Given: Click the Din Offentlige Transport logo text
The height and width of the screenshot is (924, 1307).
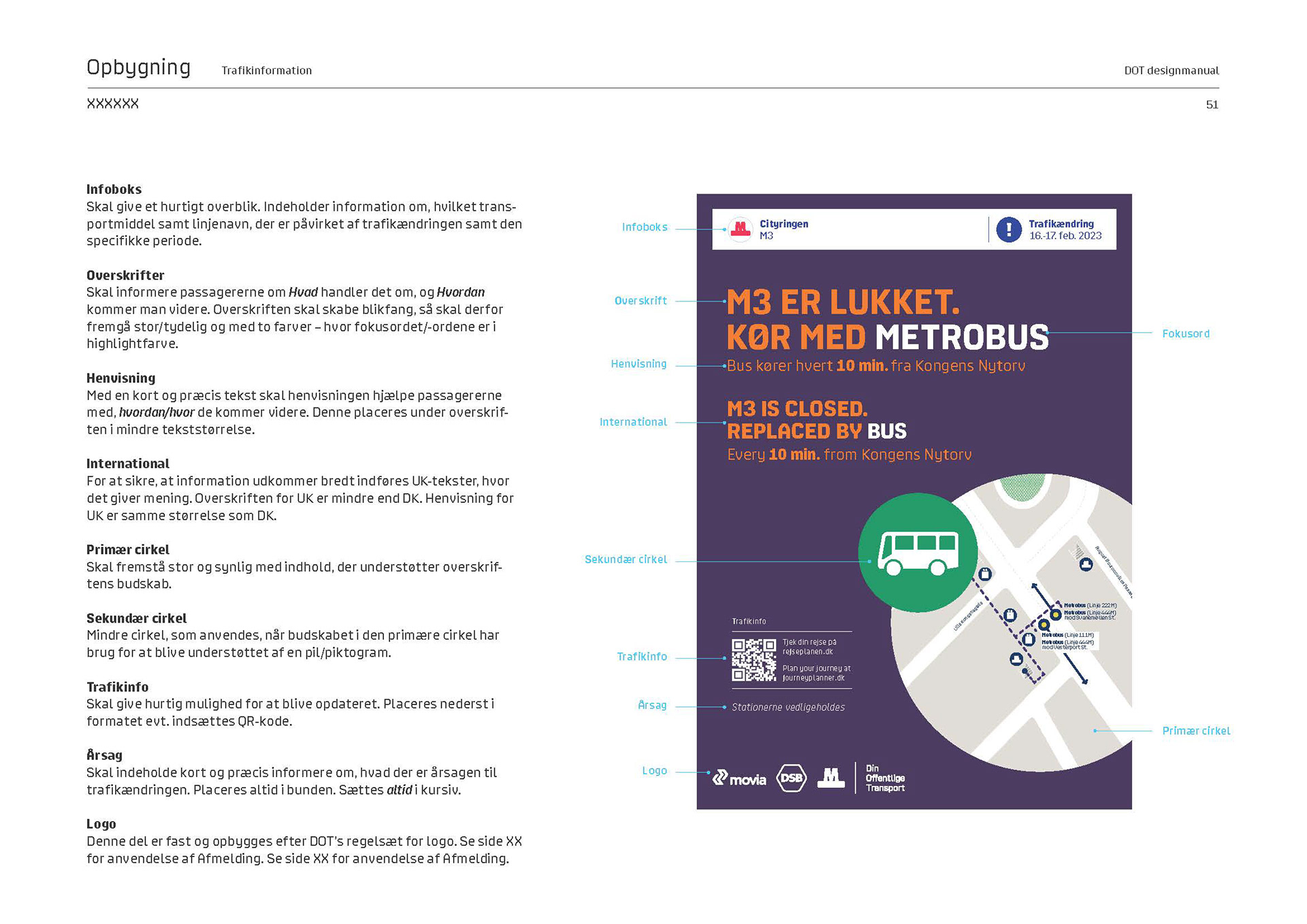Looking at the screenshot, I should click(885, 778).
